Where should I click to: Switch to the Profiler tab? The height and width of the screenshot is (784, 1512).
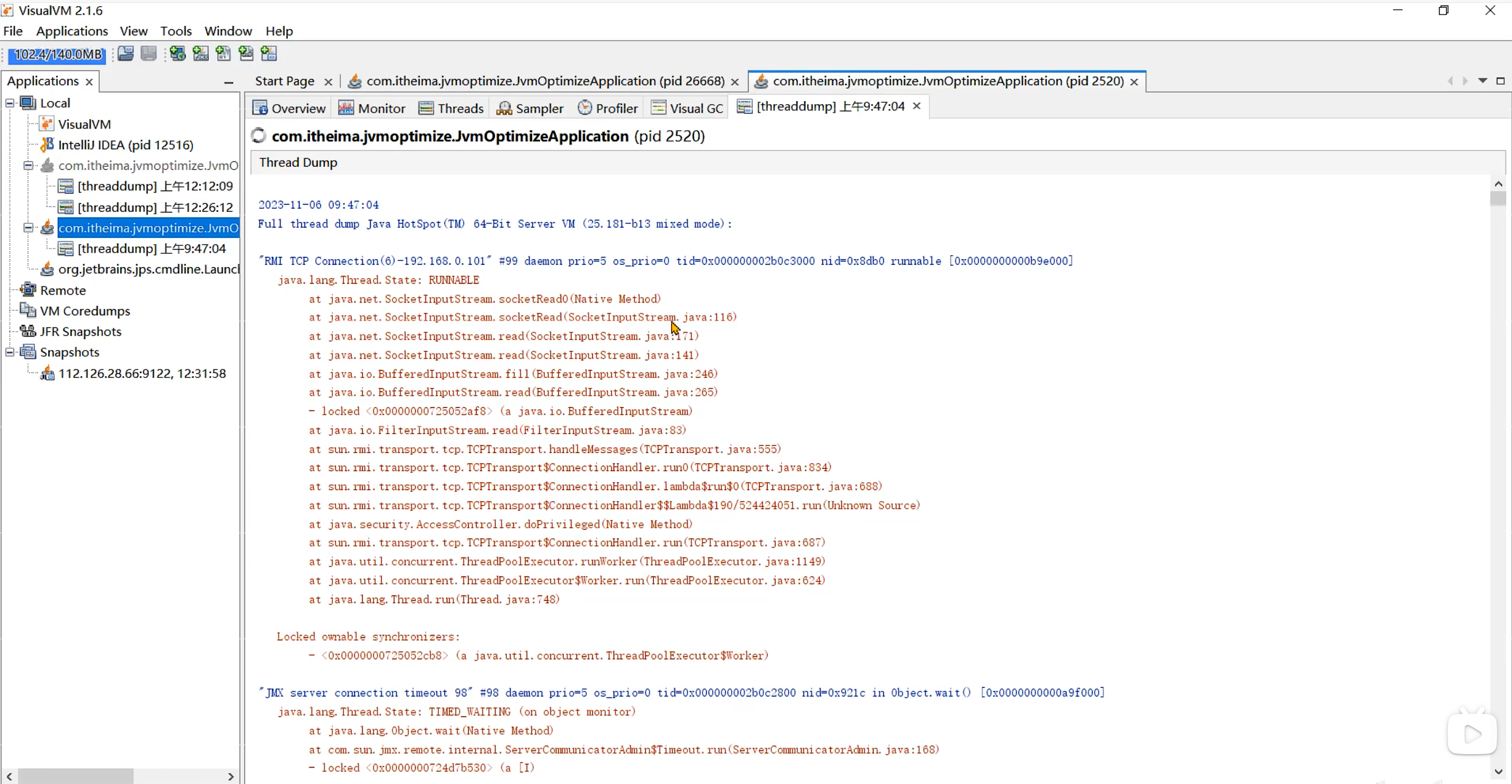coord(607,108)
